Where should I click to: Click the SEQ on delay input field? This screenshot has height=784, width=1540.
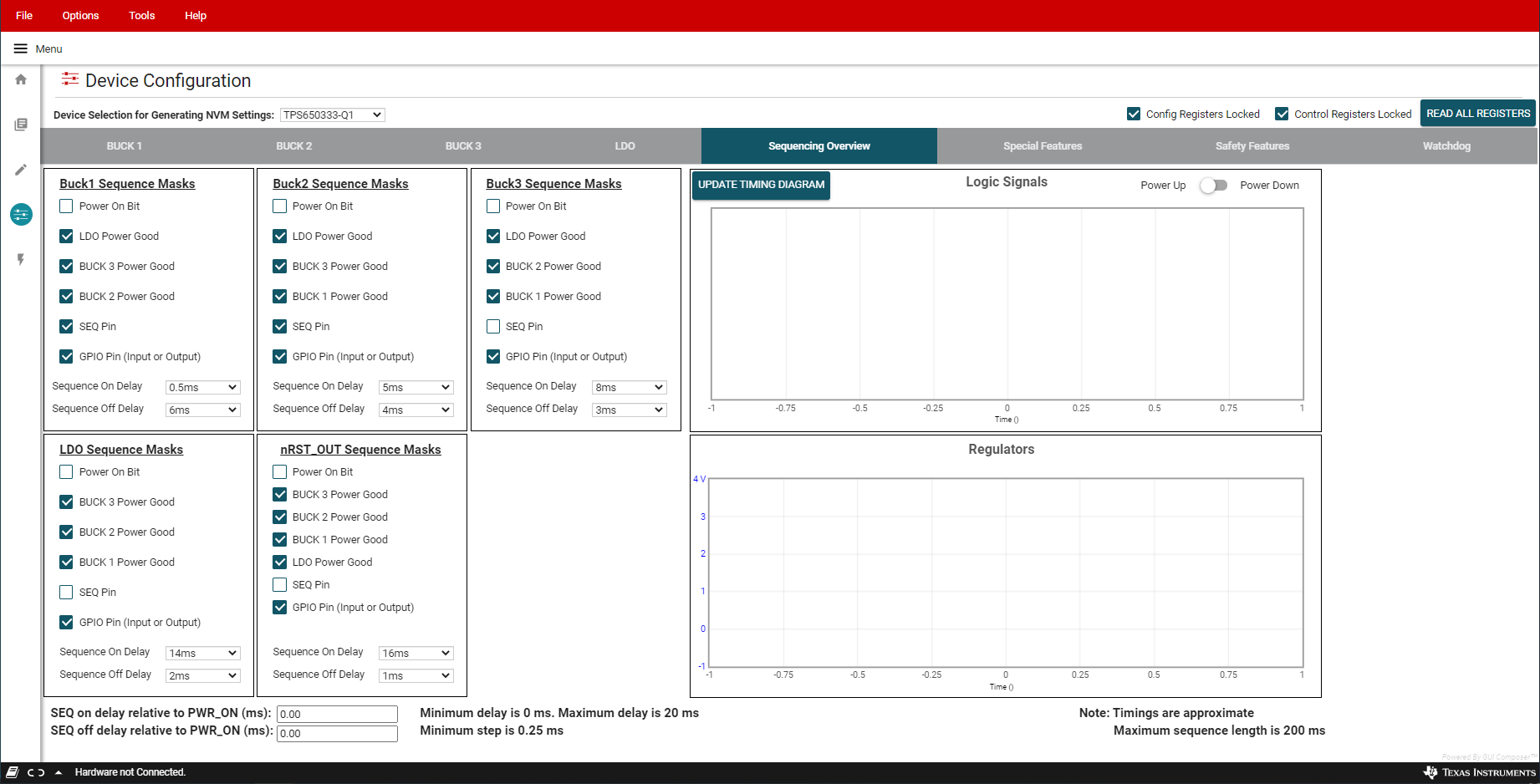[337, 714]
